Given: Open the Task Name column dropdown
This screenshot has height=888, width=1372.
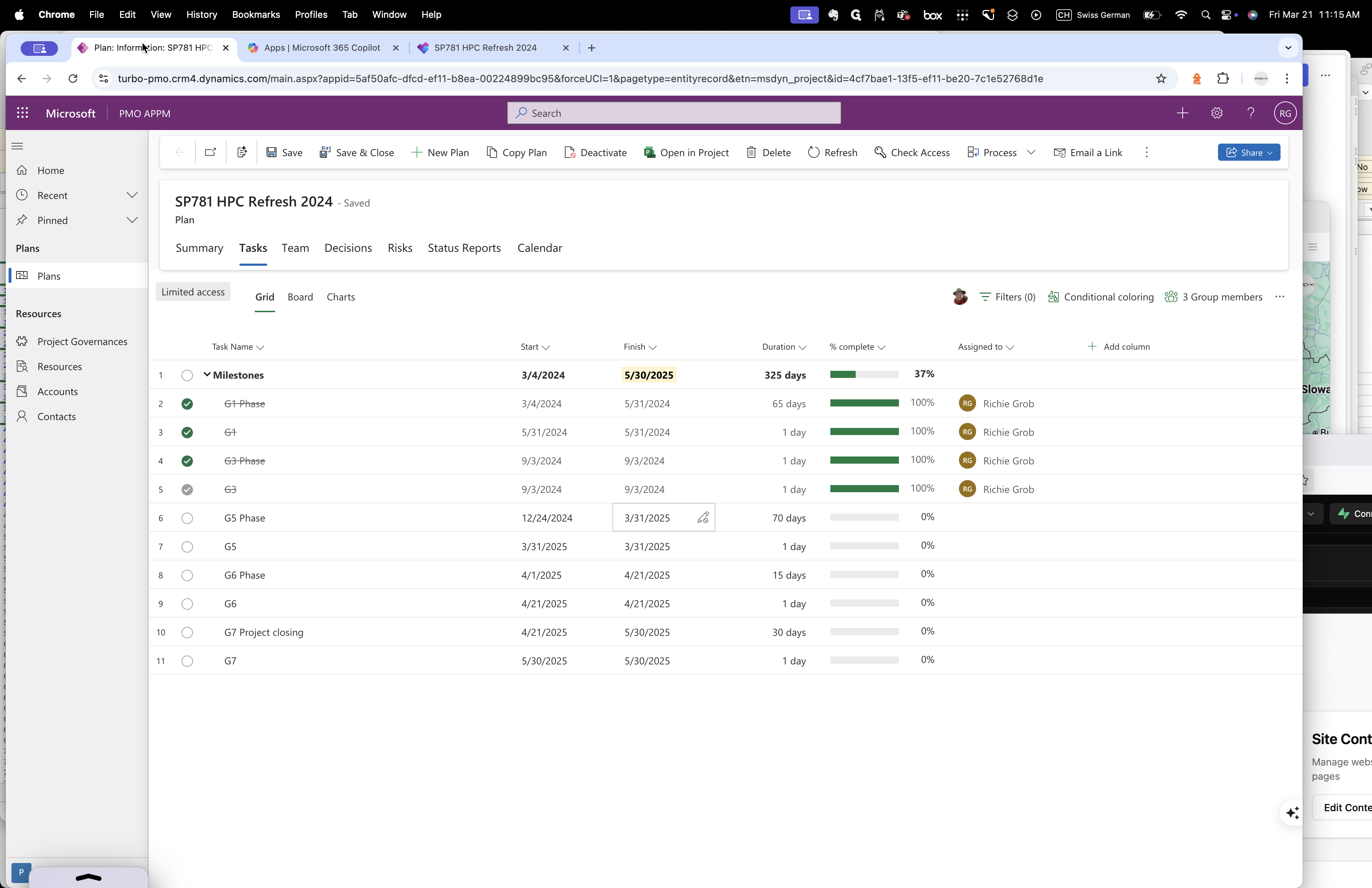Looking at the screenshot, I should 260,347.
